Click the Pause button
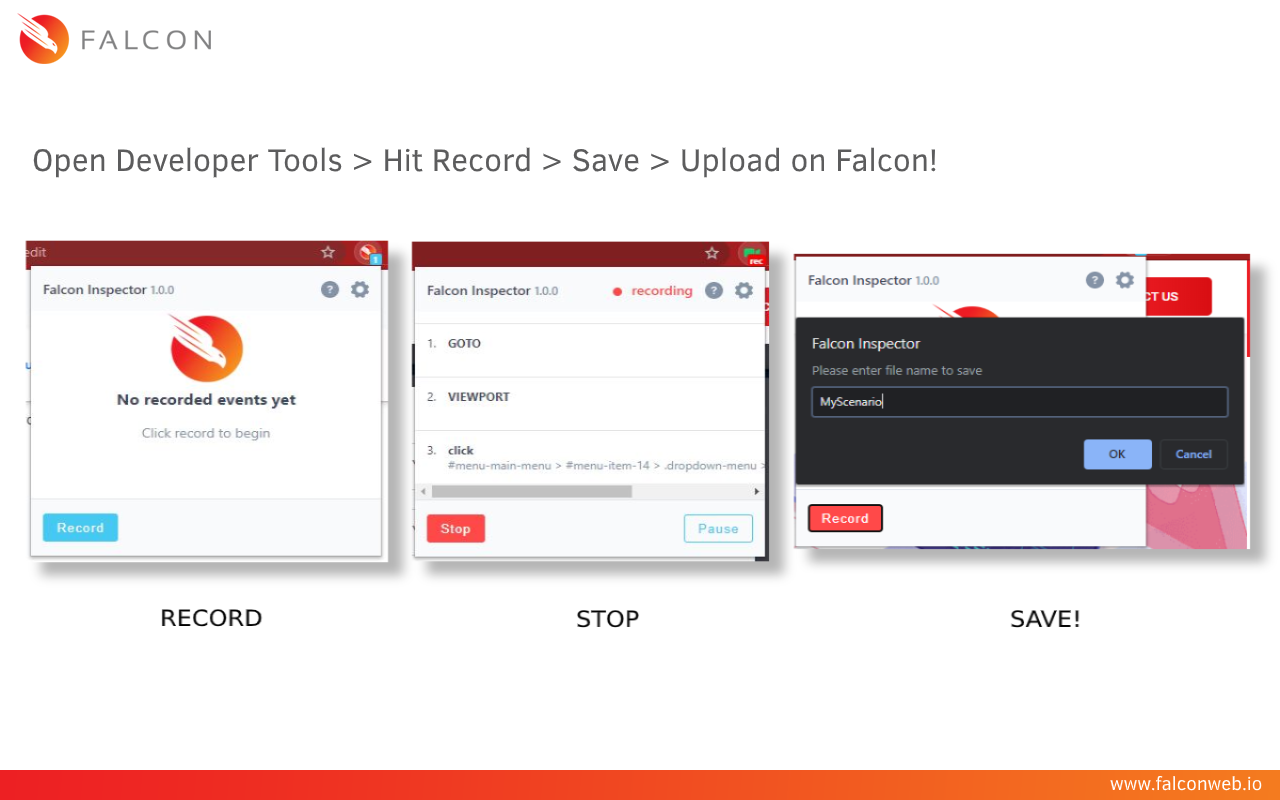 click(718, 528)
